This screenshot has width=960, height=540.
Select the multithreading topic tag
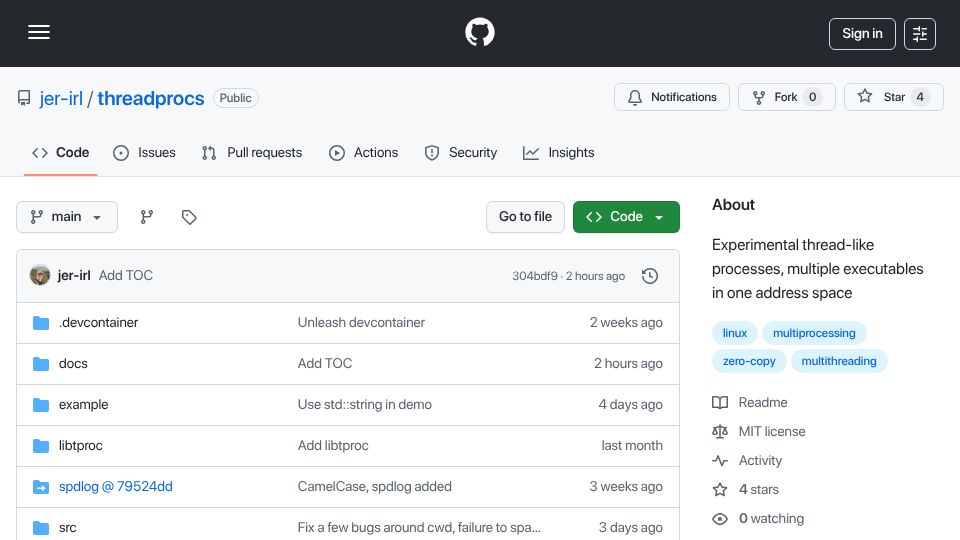[839, 361]
